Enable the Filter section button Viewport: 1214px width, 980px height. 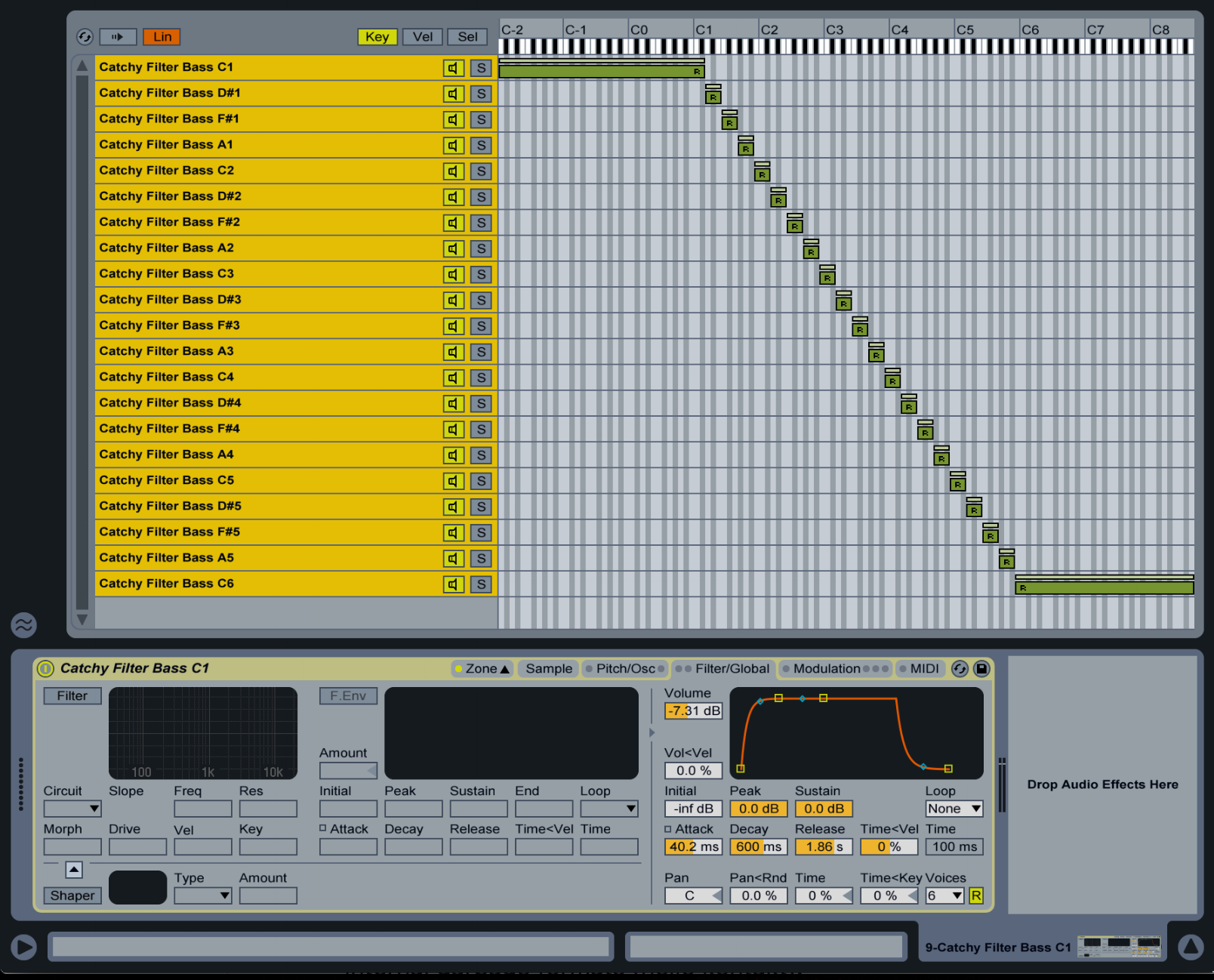click(x=72, y=696)
